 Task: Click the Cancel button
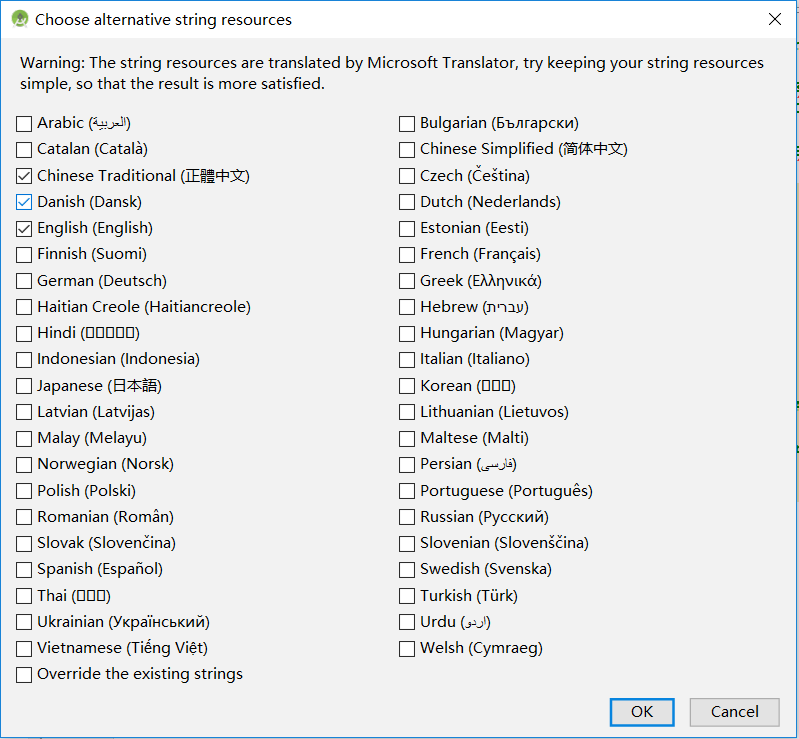[x=734, y=711]
